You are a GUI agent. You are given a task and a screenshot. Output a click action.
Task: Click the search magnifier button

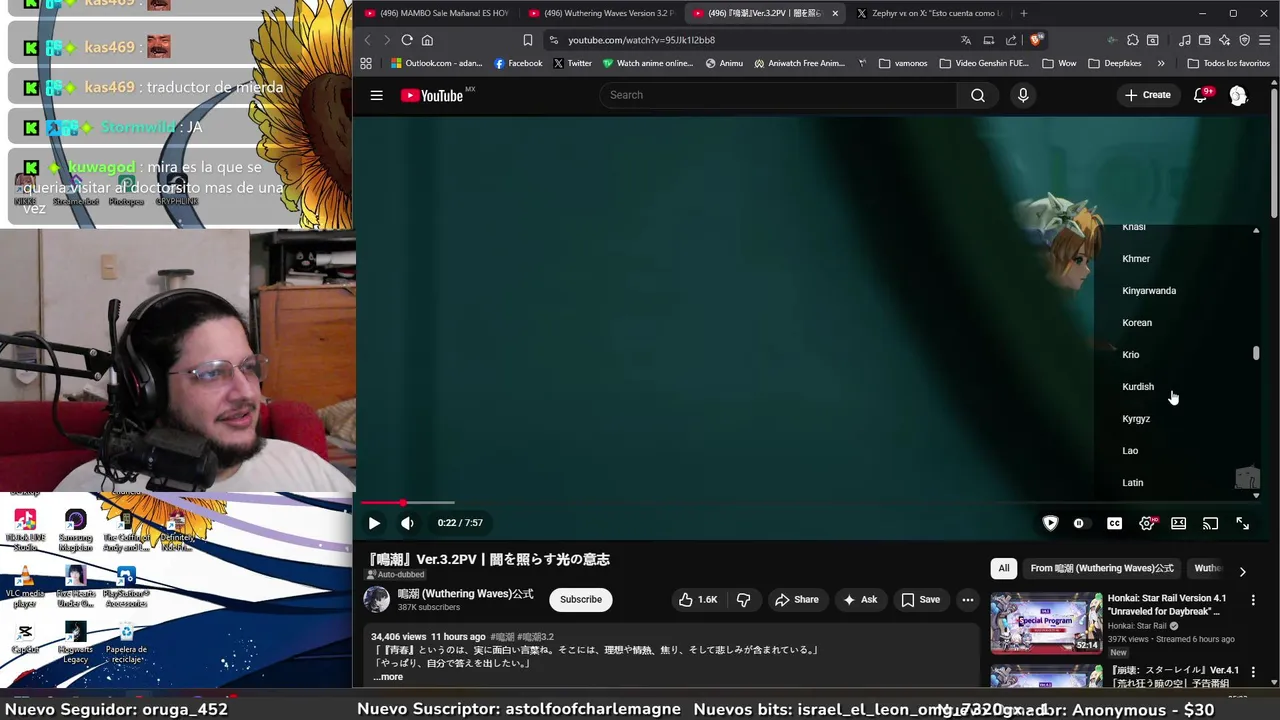[x=978, y=95]
